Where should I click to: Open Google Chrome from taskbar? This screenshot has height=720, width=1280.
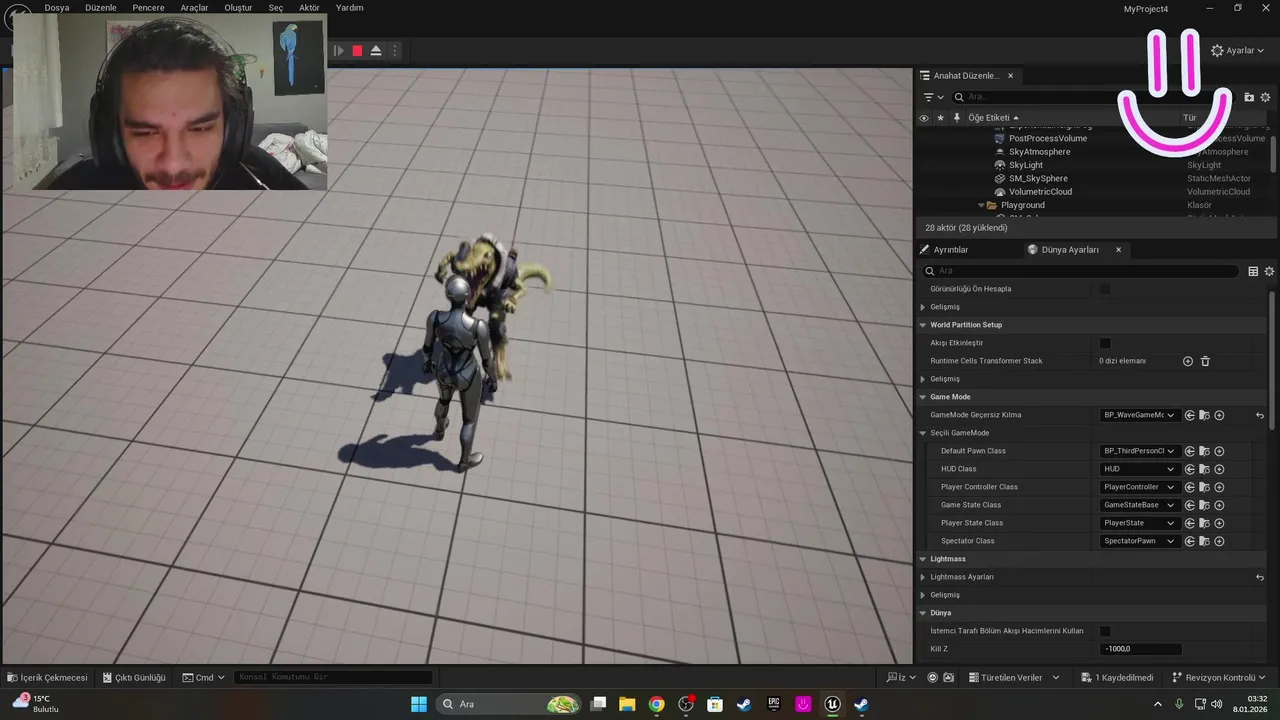[656, 704]
